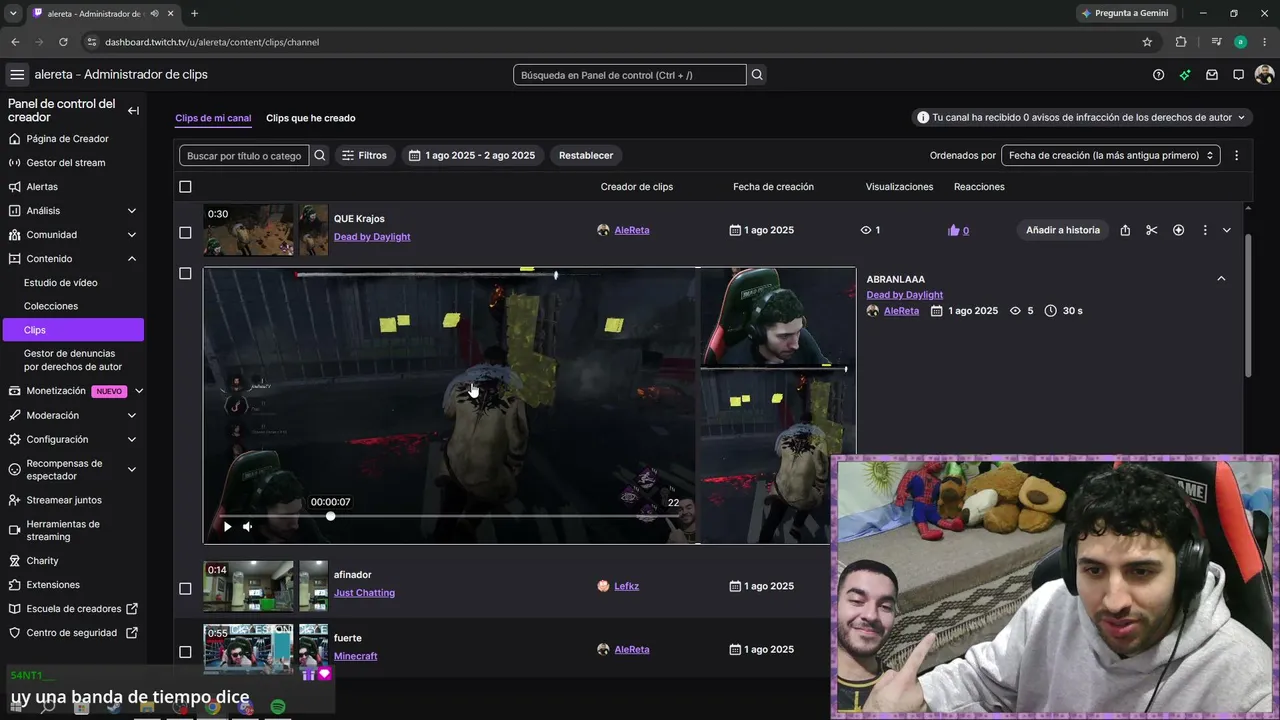
Task: Share the QUE Krajos clip
Action: (x=1125, y=230)
